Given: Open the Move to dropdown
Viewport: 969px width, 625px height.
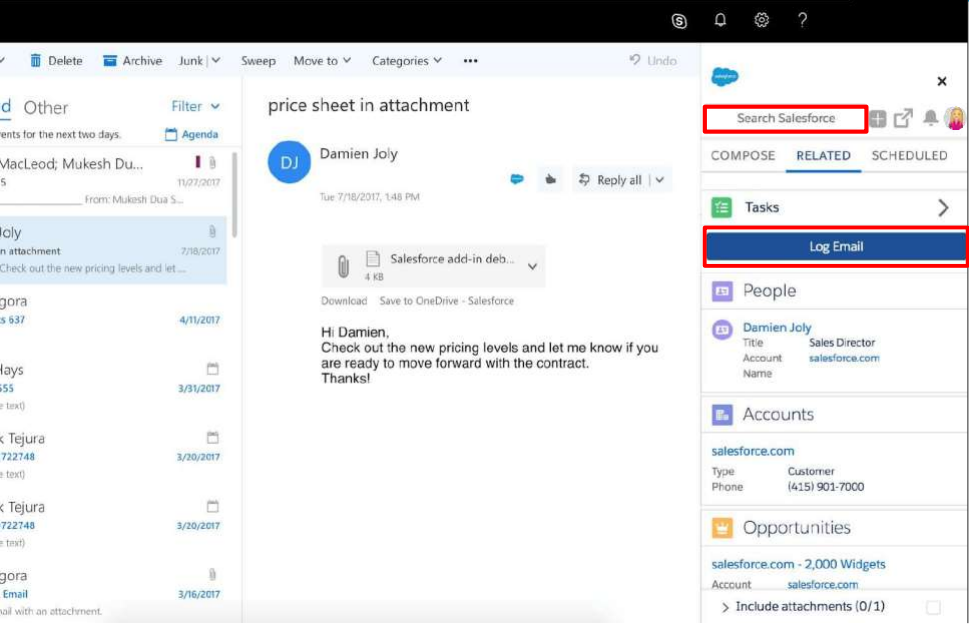Looking at the screenshot, I should tap(322, 61).
